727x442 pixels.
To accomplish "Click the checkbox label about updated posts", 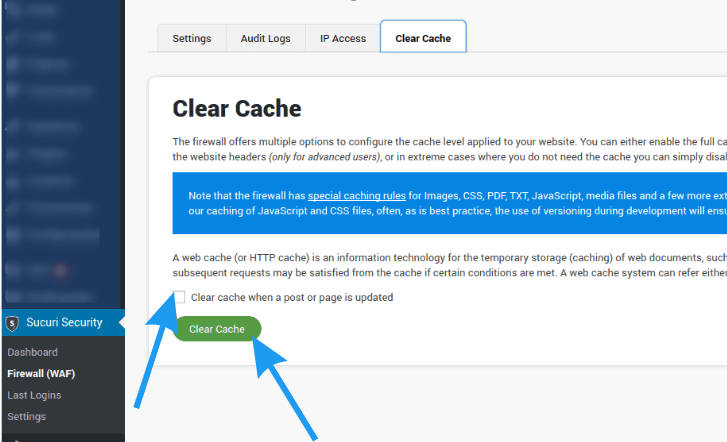I will (291, 297).
